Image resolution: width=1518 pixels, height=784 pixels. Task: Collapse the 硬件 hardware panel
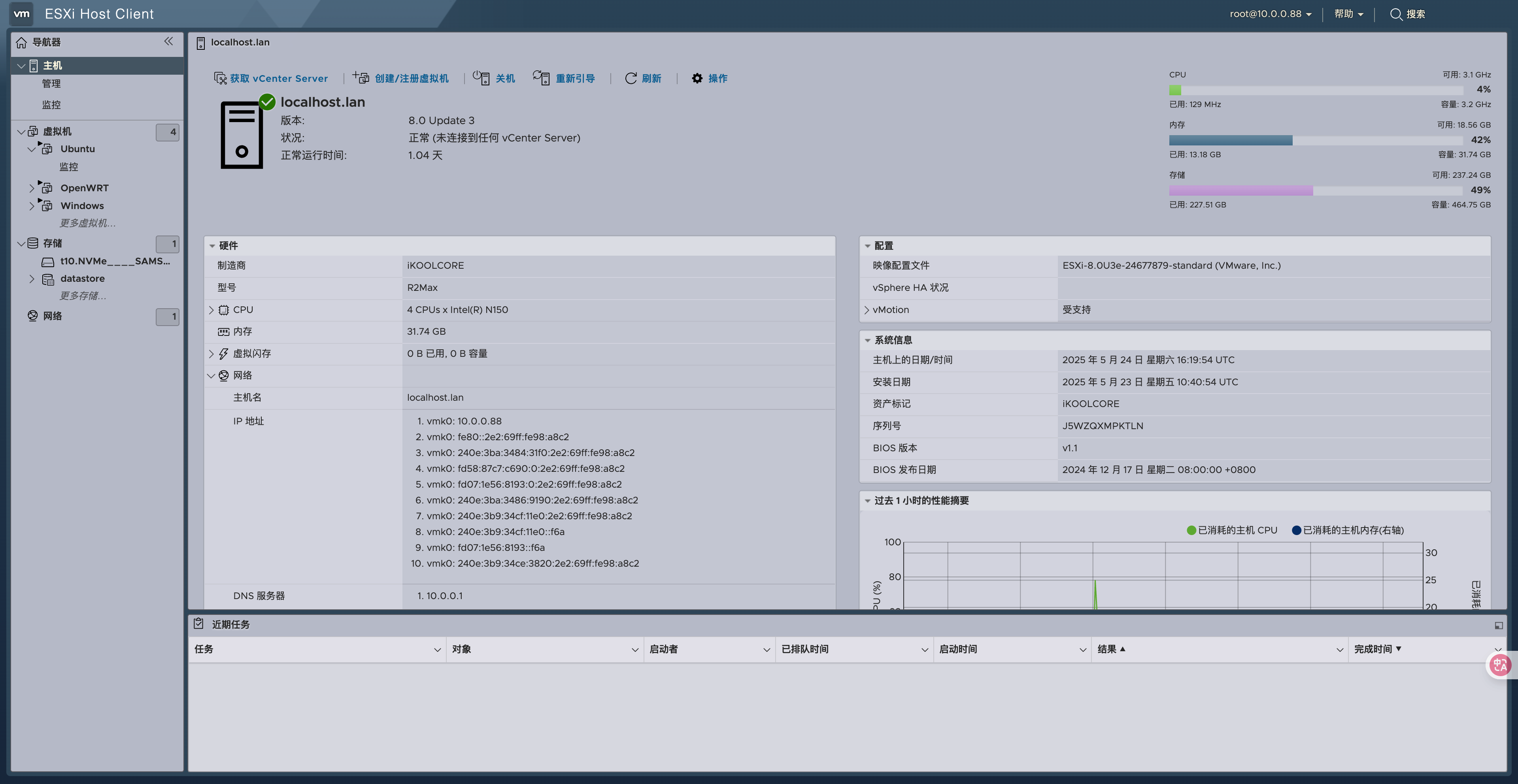tap(212, 246)
